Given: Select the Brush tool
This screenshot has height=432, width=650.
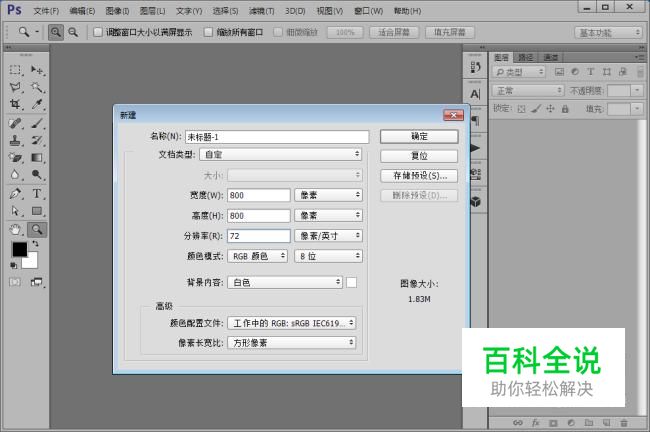Looking at the screenshot, I should [37, 123].
